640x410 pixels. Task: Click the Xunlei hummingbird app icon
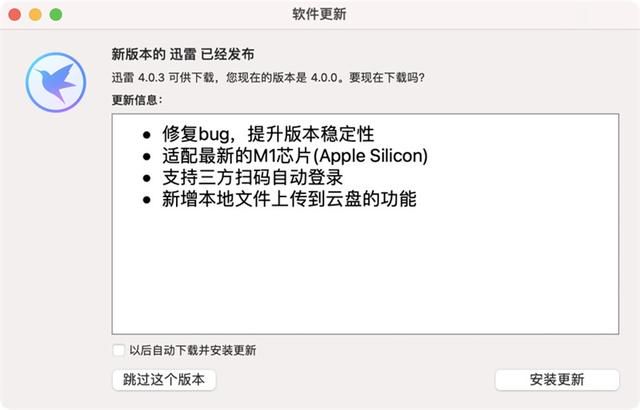coord(56,82)
